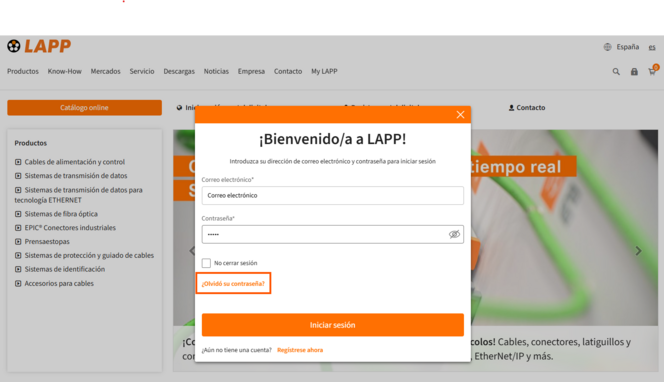Image resolution: width=664 pixels, height=382 pixels.
Task: Open the shopping cart icon
Action: [x=653, y=71]
